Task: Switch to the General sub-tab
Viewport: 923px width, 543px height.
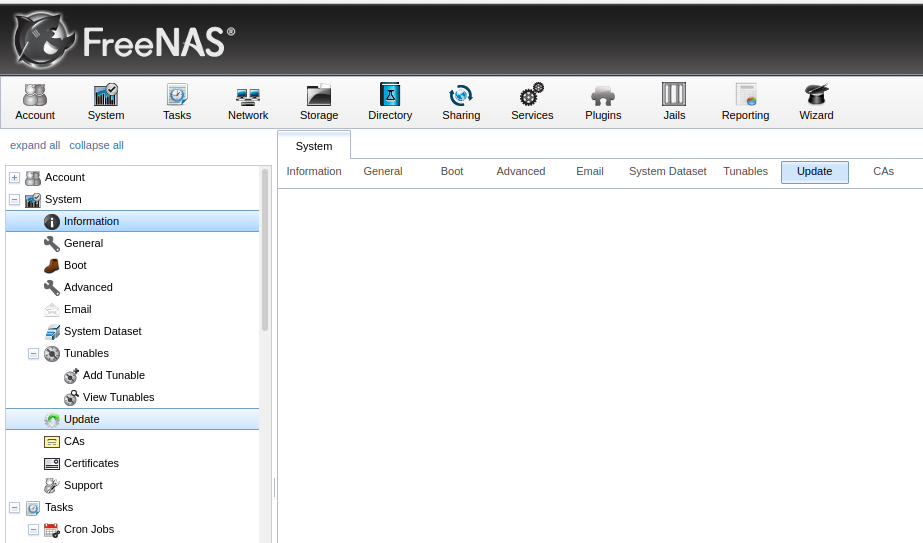Action: click(x=383, y=171)
